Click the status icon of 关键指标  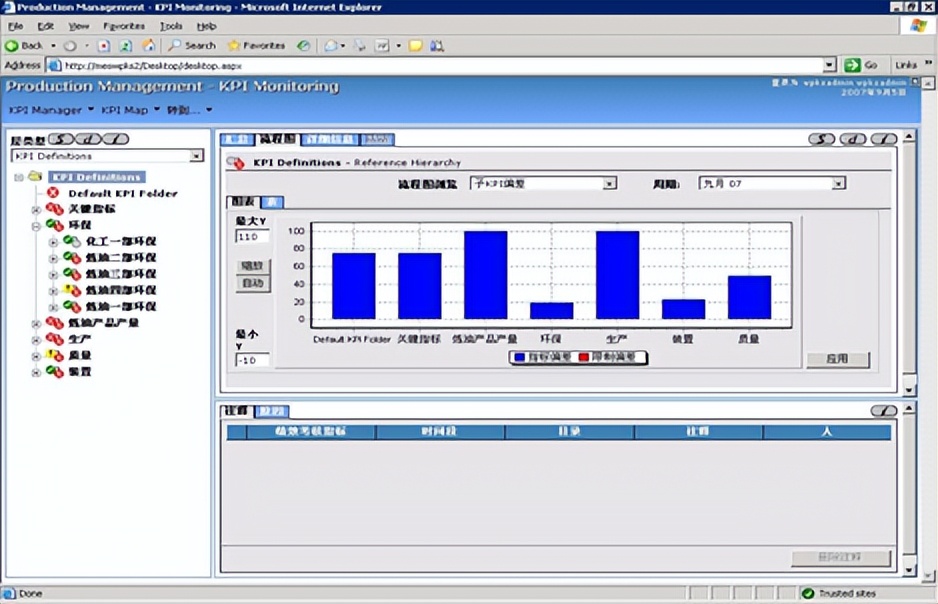point(54,209)
